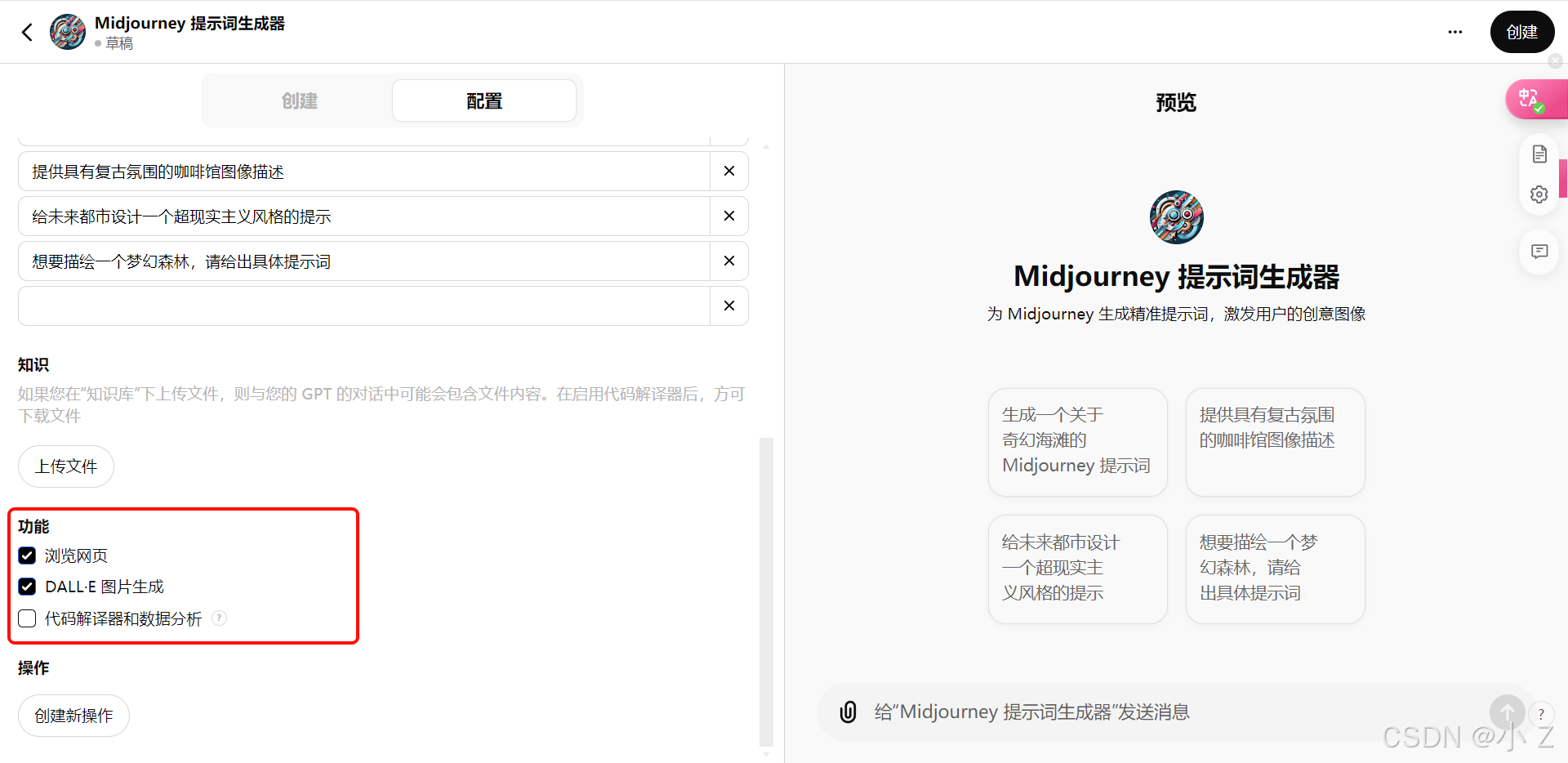The image size is (1568, 763).
Task: Edit the 提供具有复古氛围的咖啡馆图像描述 field
Action: click(364, 172)
